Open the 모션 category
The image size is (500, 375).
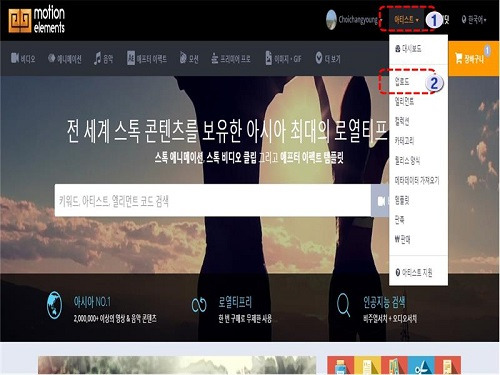(189, 59)
